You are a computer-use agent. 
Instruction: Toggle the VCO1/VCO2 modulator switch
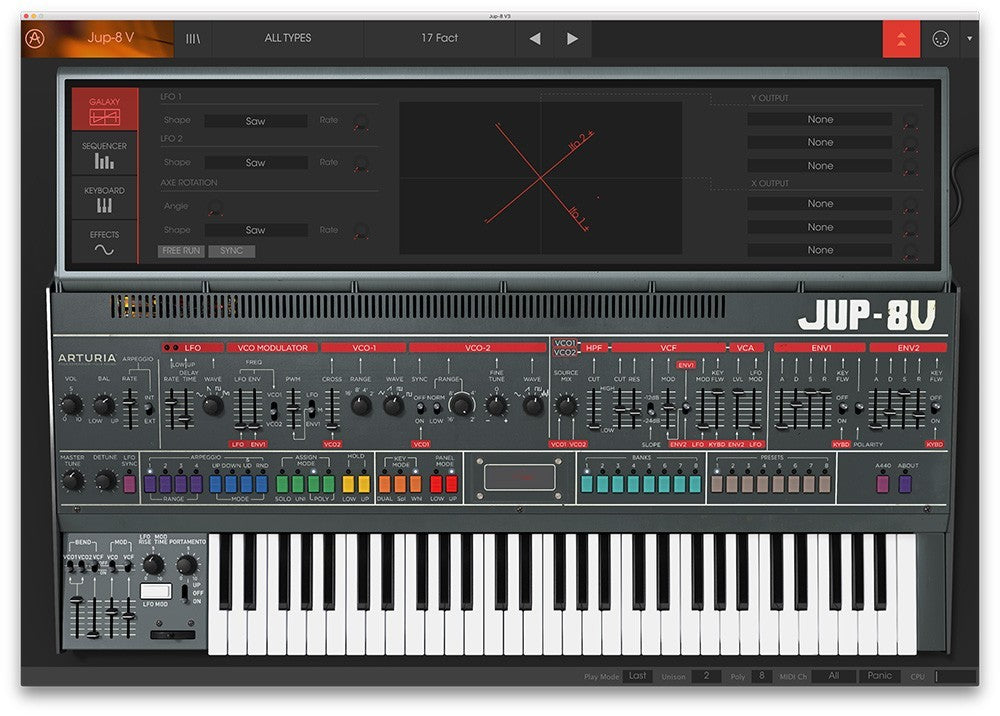(x=274, y=409)
